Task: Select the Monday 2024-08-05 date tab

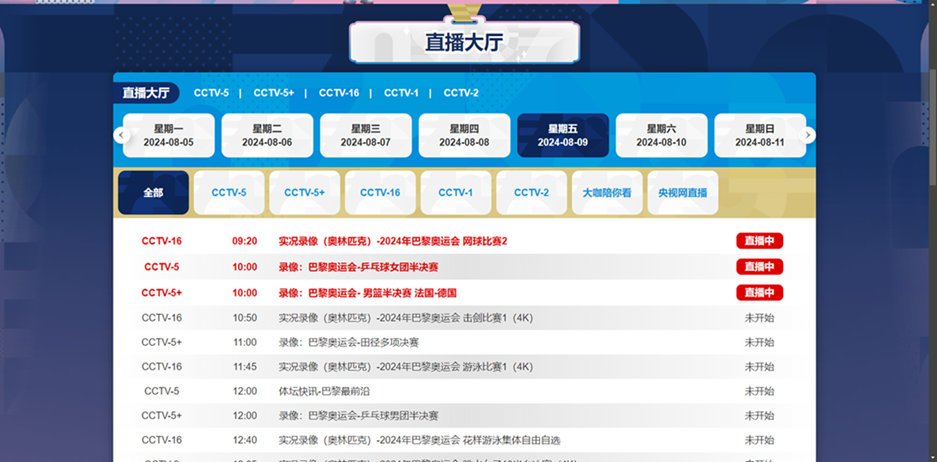Action: [x=168, y=136]
